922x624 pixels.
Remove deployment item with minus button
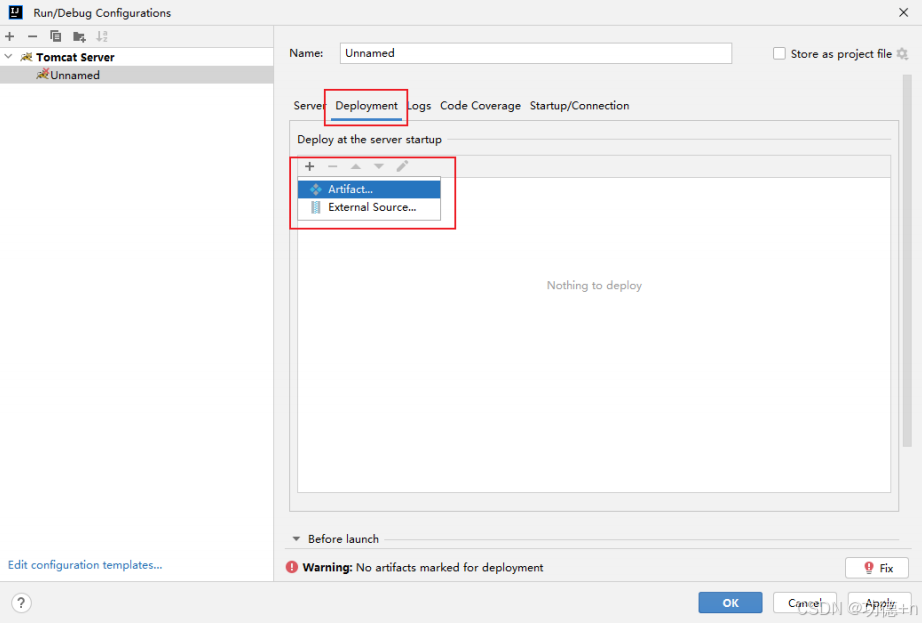[x=333, y=166]
